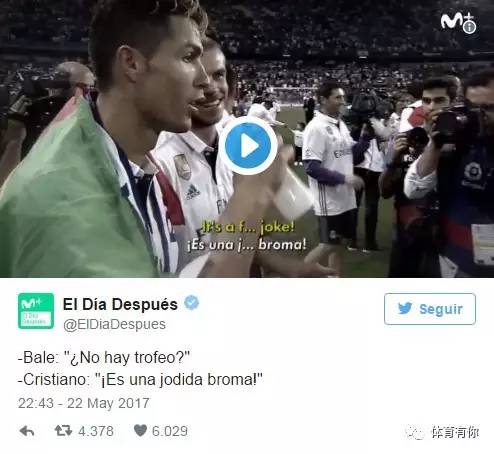View the 4.378 retweets count

pos(96,431)
